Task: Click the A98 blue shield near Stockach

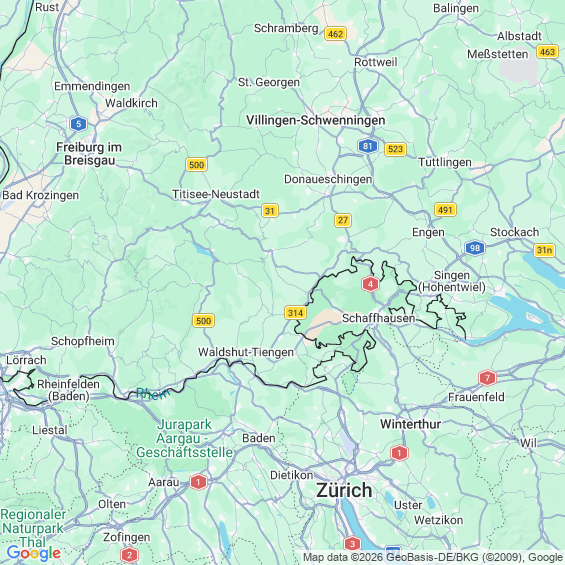Action: [x=475, y=248]
